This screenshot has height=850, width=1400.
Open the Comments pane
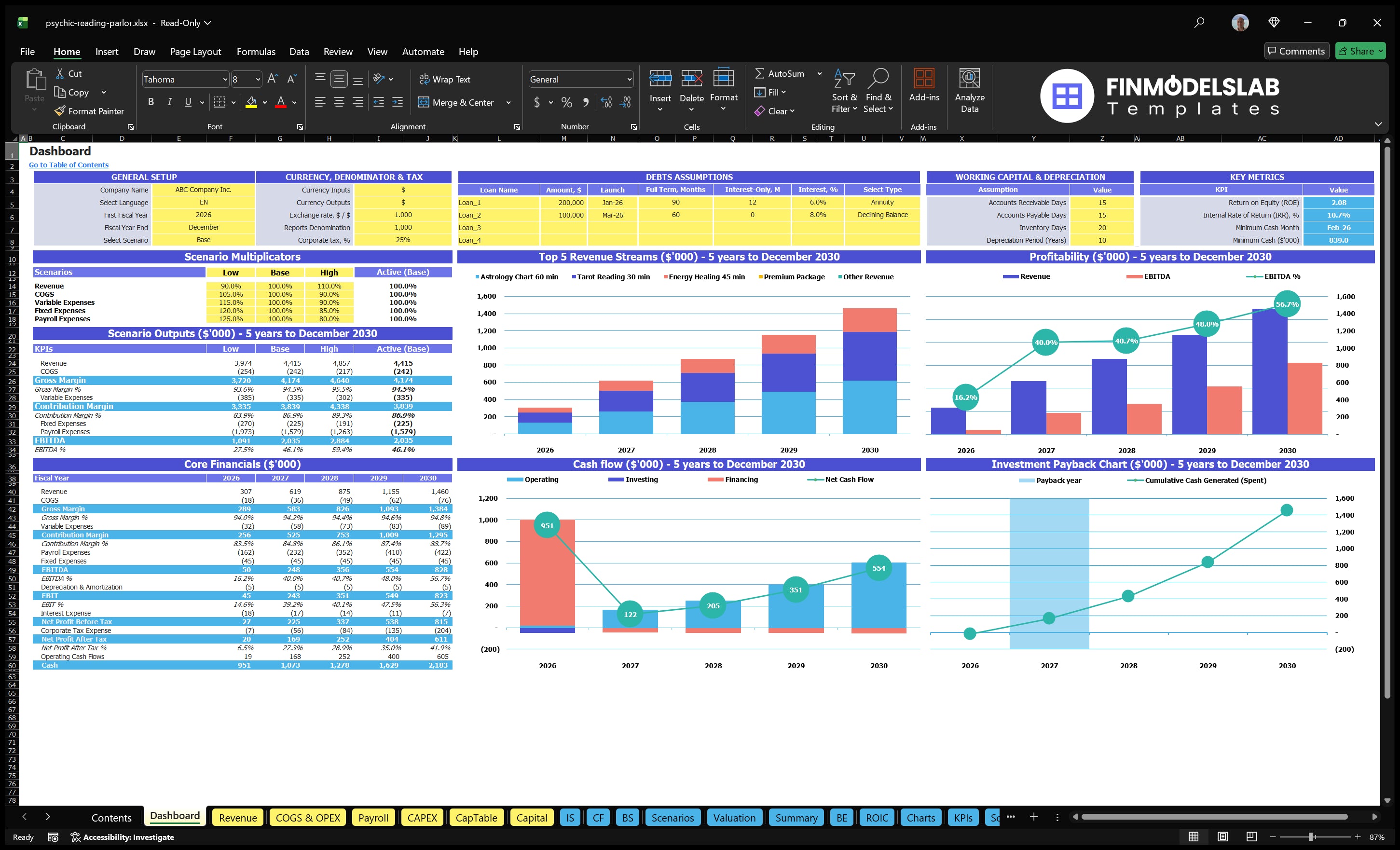1297,51
